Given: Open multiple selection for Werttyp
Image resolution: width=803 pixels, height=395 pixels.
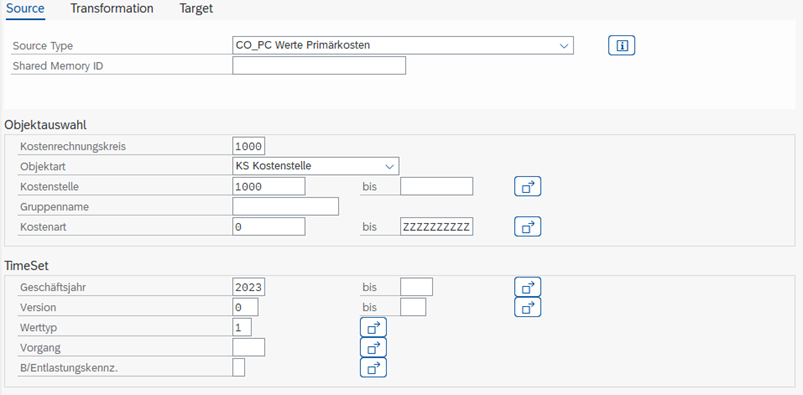Looking at the screenshot, I should tap(373, 327).
